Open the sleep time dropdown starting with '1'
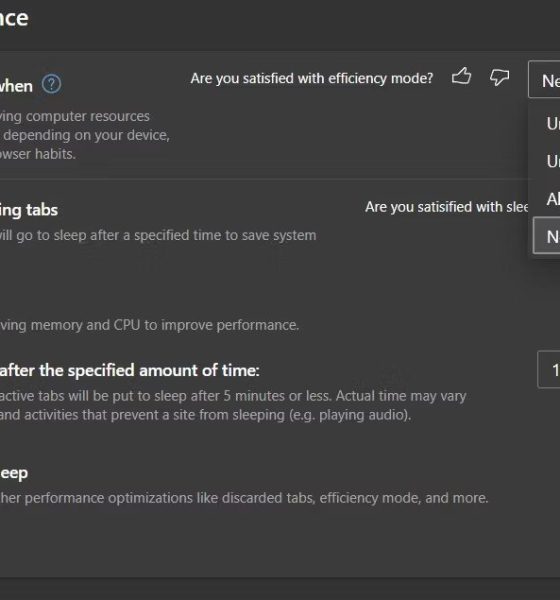Image resolution: width=560 pixels, height=600 pixels. (x=549, y=370)
